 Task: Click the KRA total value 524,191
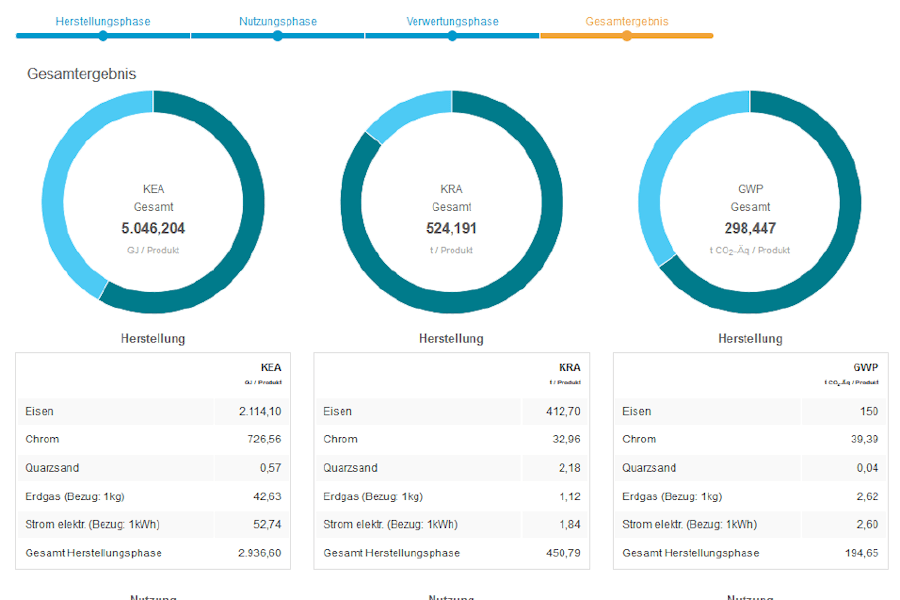(451, 228)
